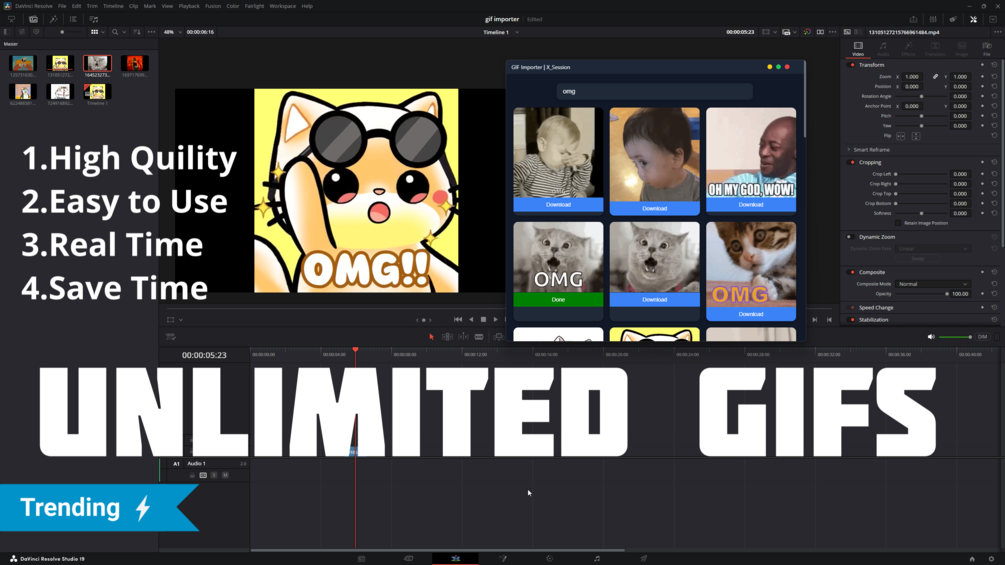
Task: Open the Media Storage icon in top toolbar
Action: [12, 19]
